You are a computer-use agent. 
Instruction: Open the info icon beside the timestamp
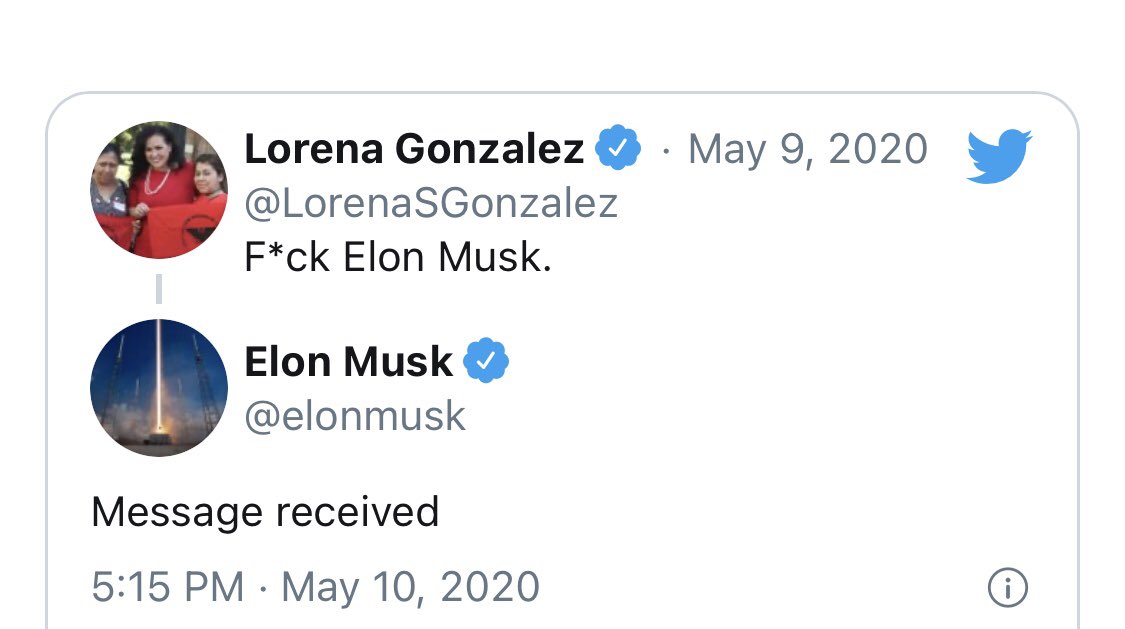click(x=1007, y=588)
